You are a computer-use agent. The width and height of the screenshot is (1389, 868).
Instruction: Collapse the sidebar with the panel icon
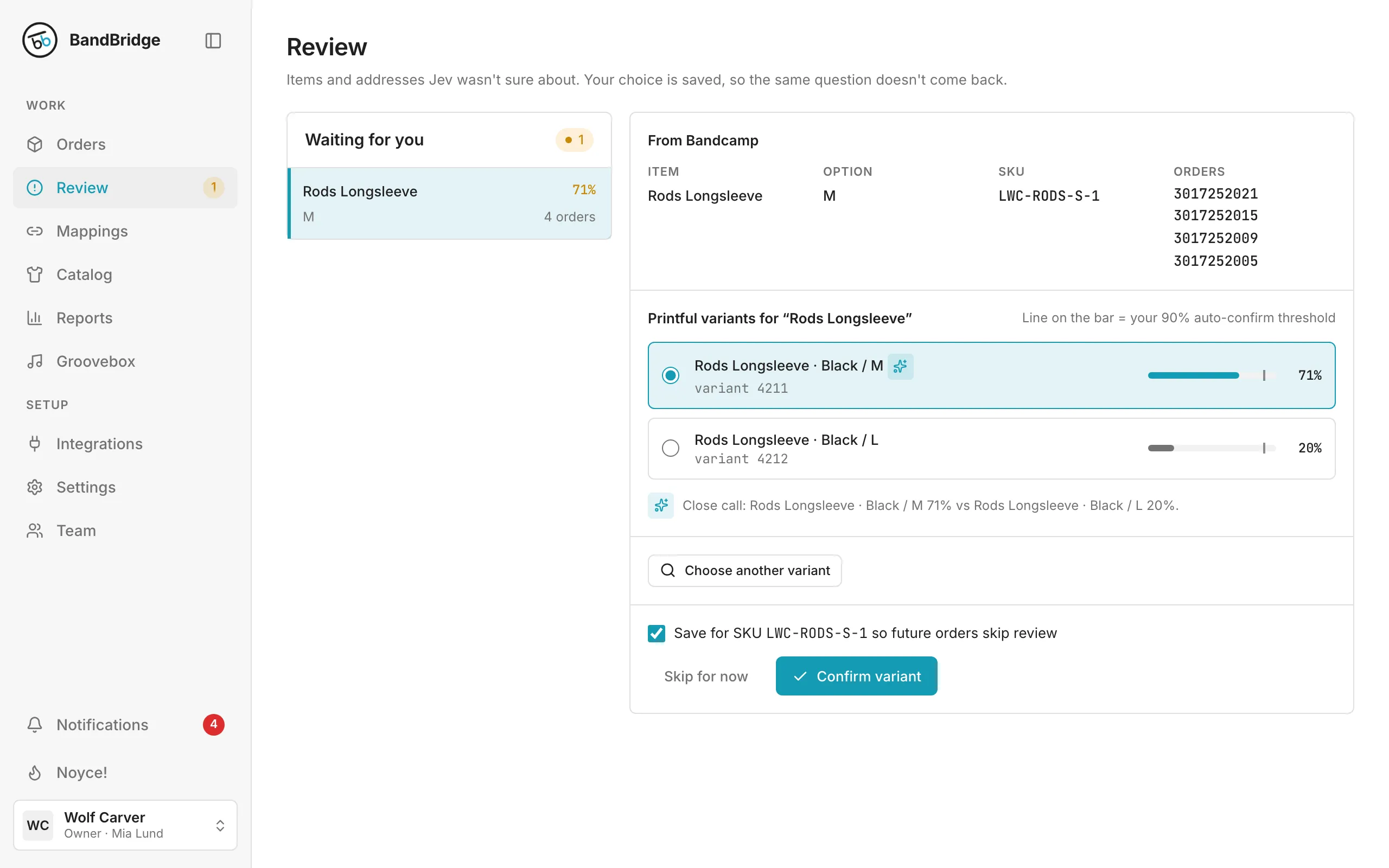coord(213,40)
